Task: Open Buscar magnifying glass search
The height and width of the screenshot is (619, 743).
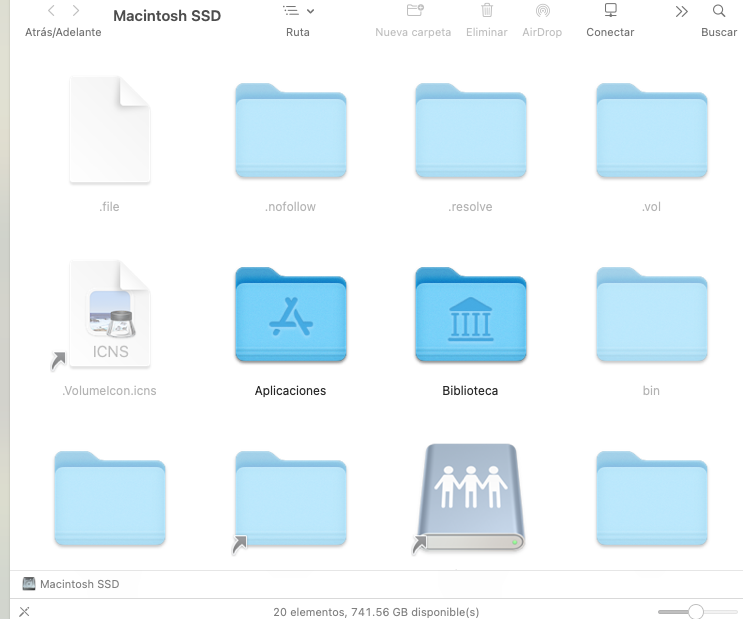Action: point(719,11)
